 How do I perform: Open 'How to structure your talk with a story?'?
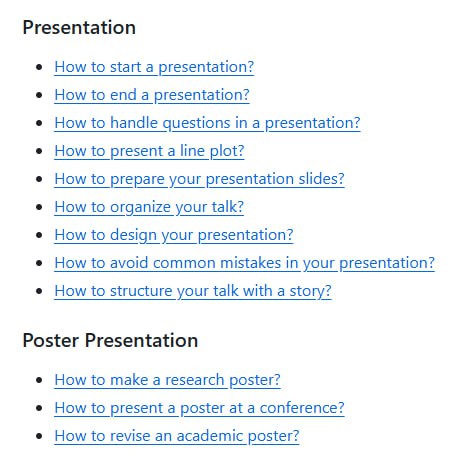193,291
